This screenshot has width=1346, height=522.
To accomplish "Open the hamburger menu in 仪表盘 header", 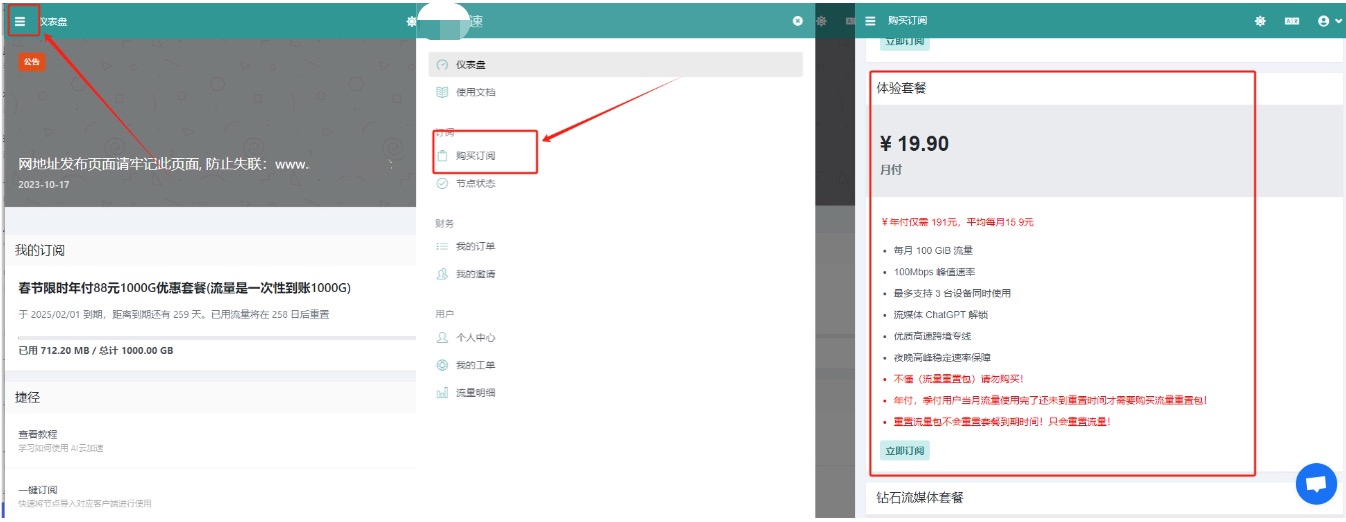I will [20, 21].
